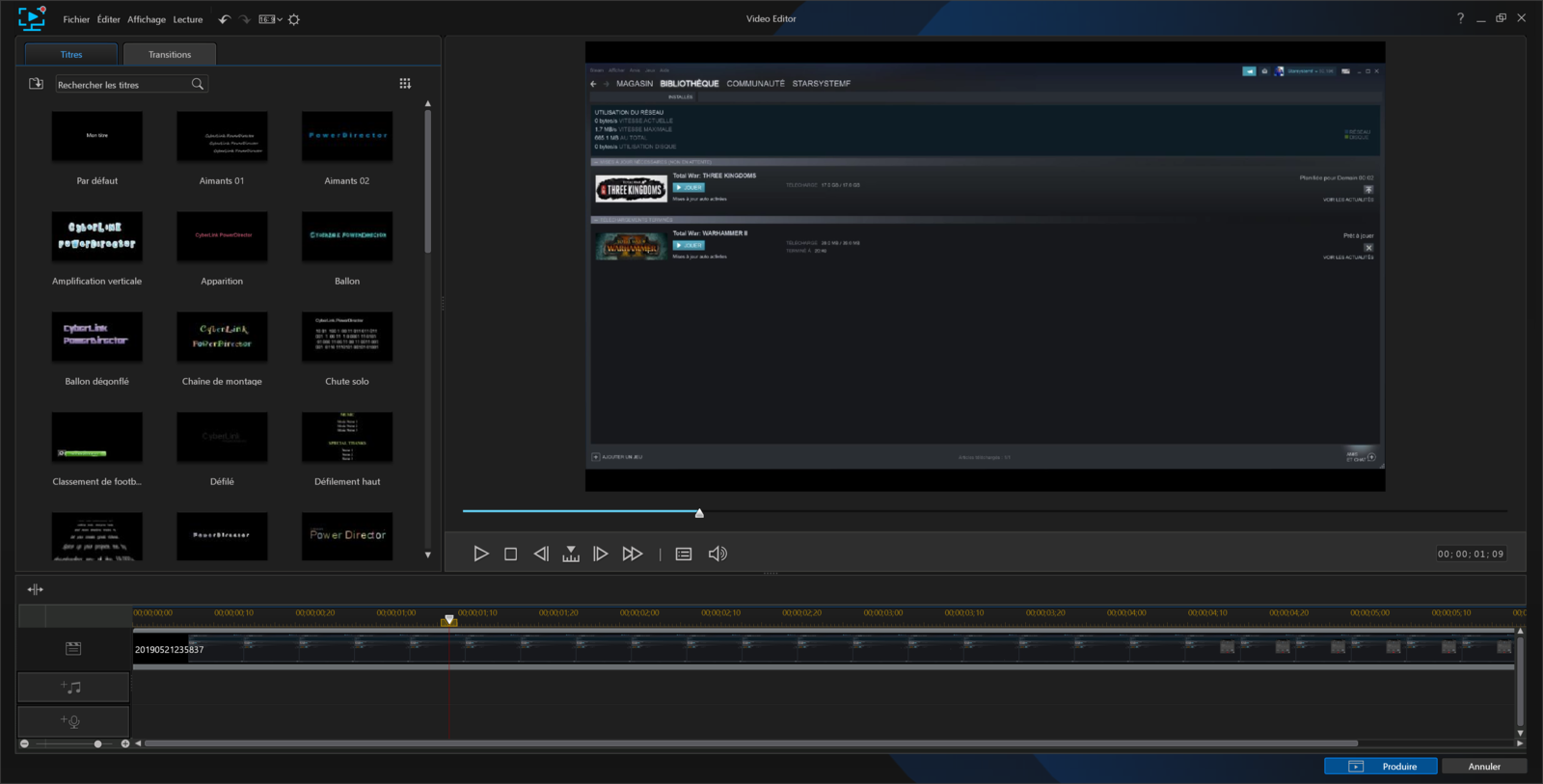Select the Défilement haut title thumbnail
This screenshot has height=784, width=1543.
click(347, 437)
